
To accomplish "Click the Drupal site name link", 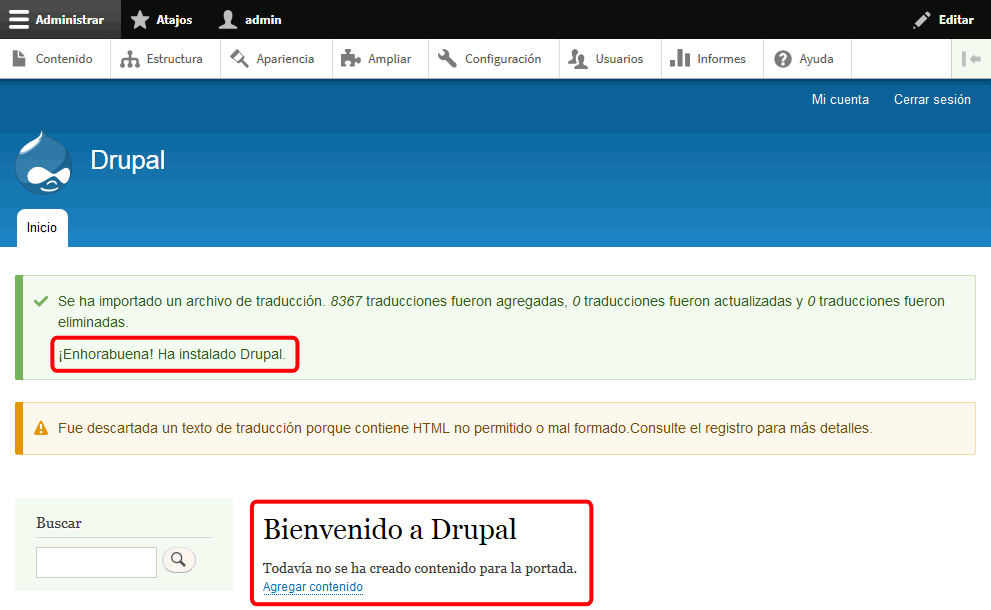I will (128, 160).
